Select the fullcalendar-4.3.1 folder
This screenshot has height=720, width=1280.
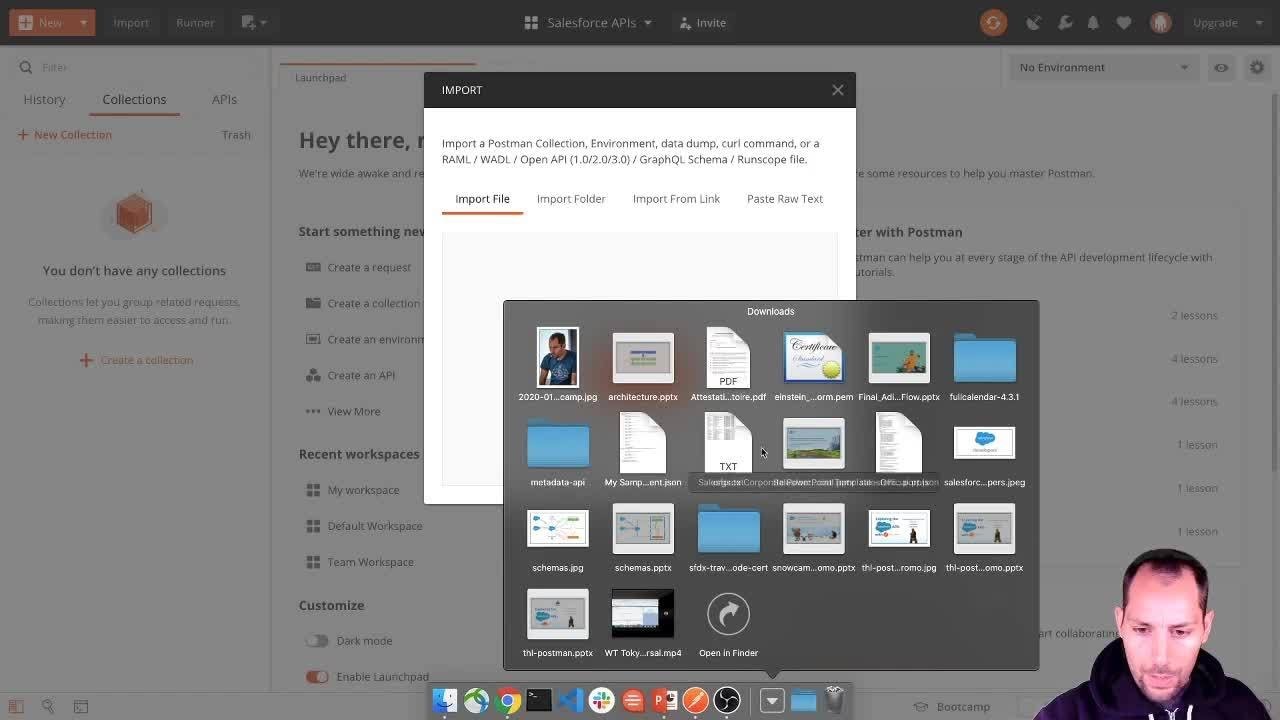pos(985,366)
